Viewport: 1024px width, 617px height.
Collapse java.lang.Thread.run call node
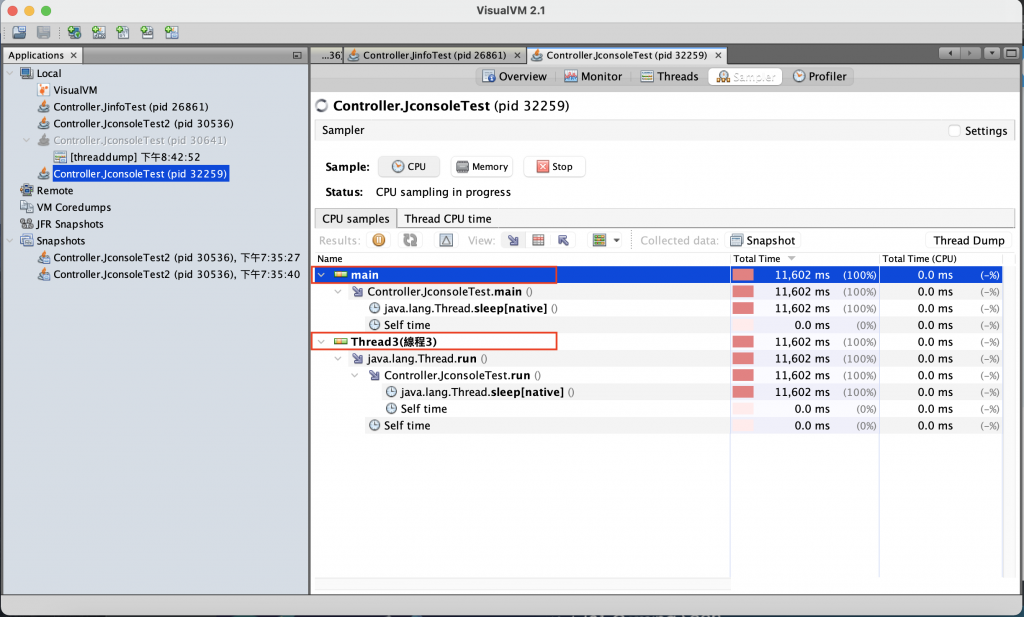(x=338, y=358)
